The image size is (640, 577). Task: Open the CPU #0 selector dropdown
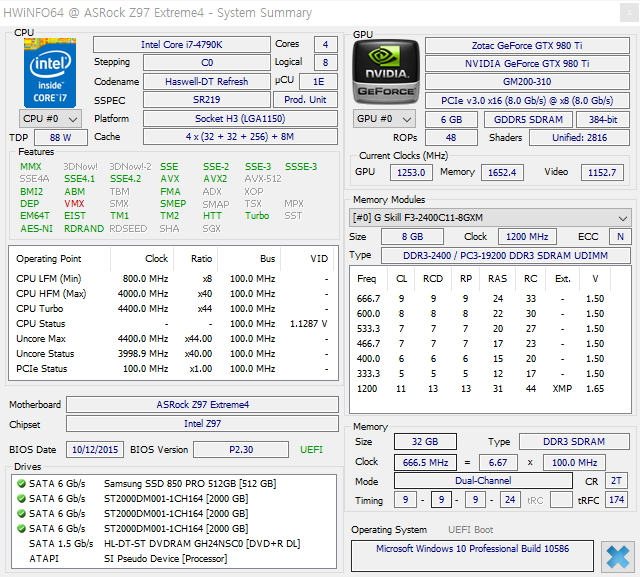[50, 119]
